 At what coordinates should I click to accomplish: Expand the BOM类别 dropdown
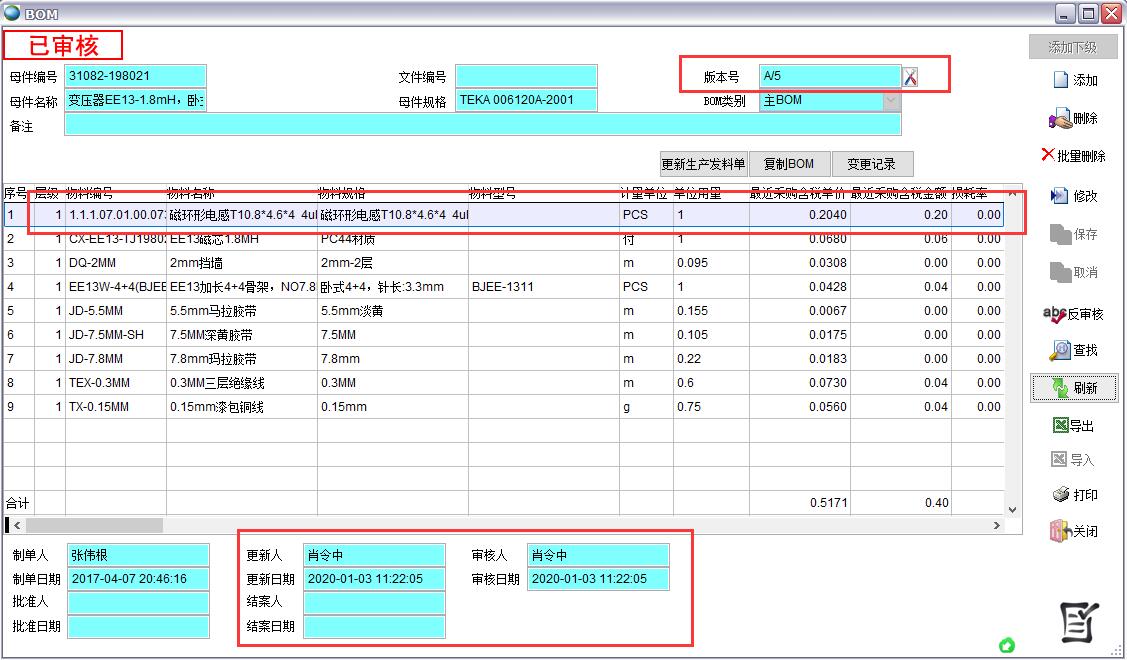pos(890,101)
